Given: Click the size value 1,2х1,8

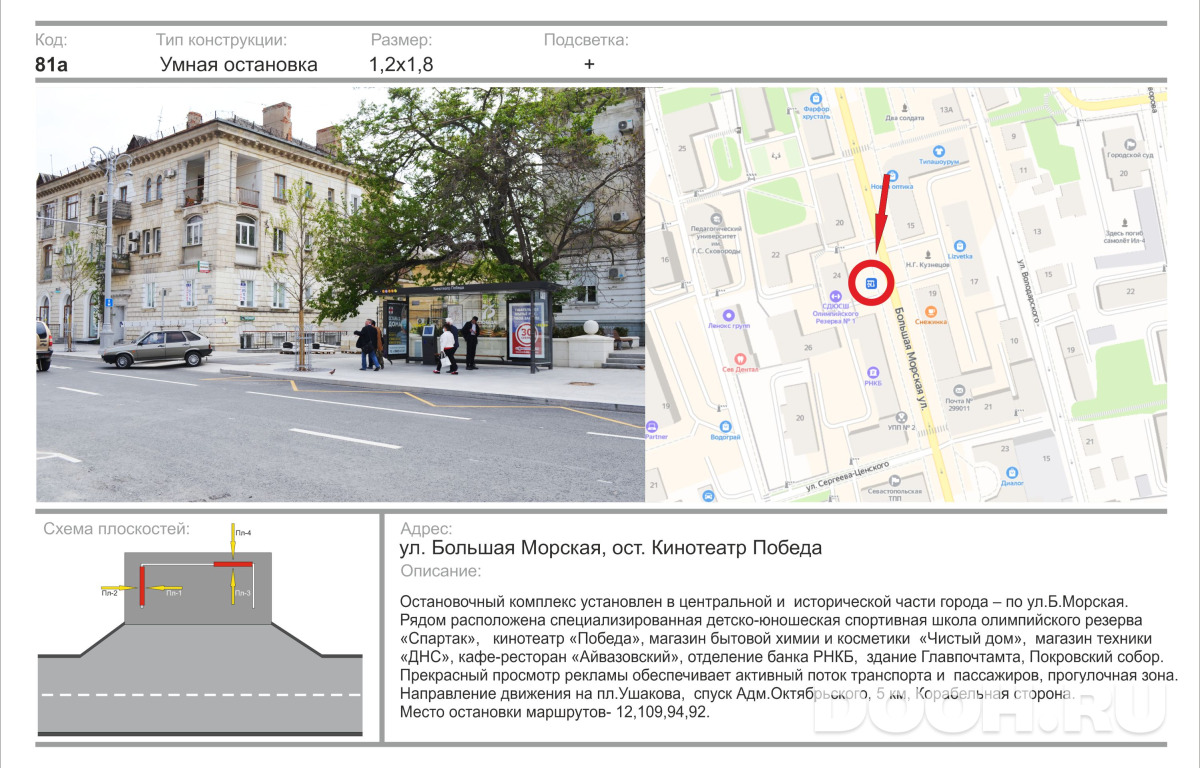Looking at the screenshot, I should 401,65.
